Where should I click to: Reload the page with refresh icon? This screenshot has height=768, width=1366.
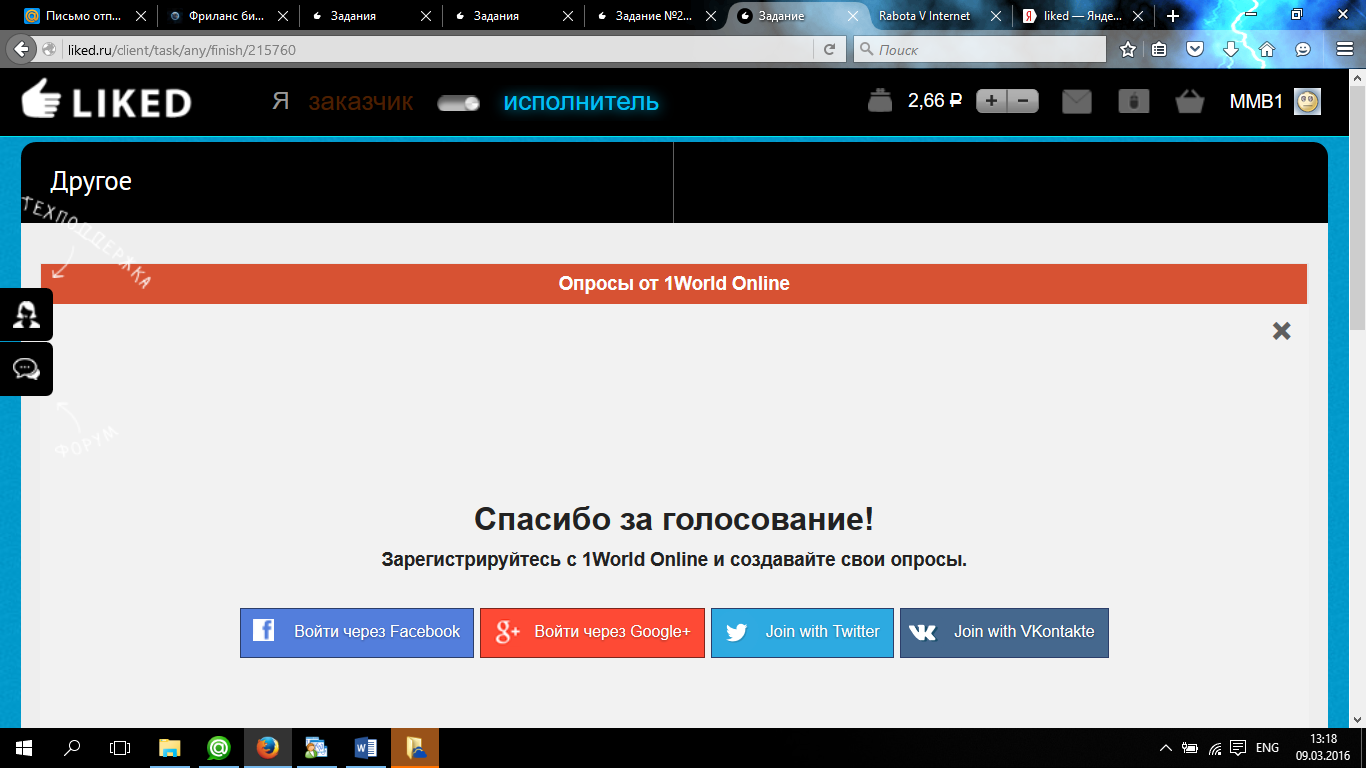coord(829,49)
